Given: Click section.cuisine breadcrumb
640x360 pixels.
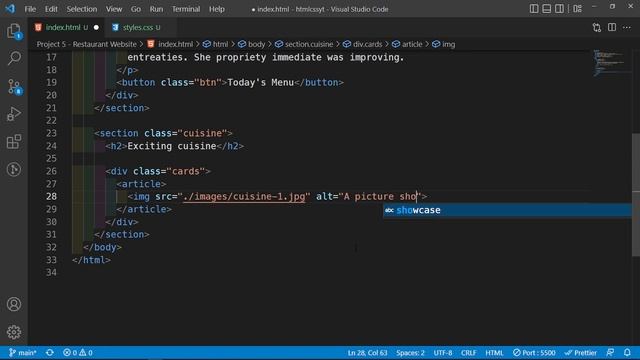Looking at the screenshot, I should coord(309,44).
